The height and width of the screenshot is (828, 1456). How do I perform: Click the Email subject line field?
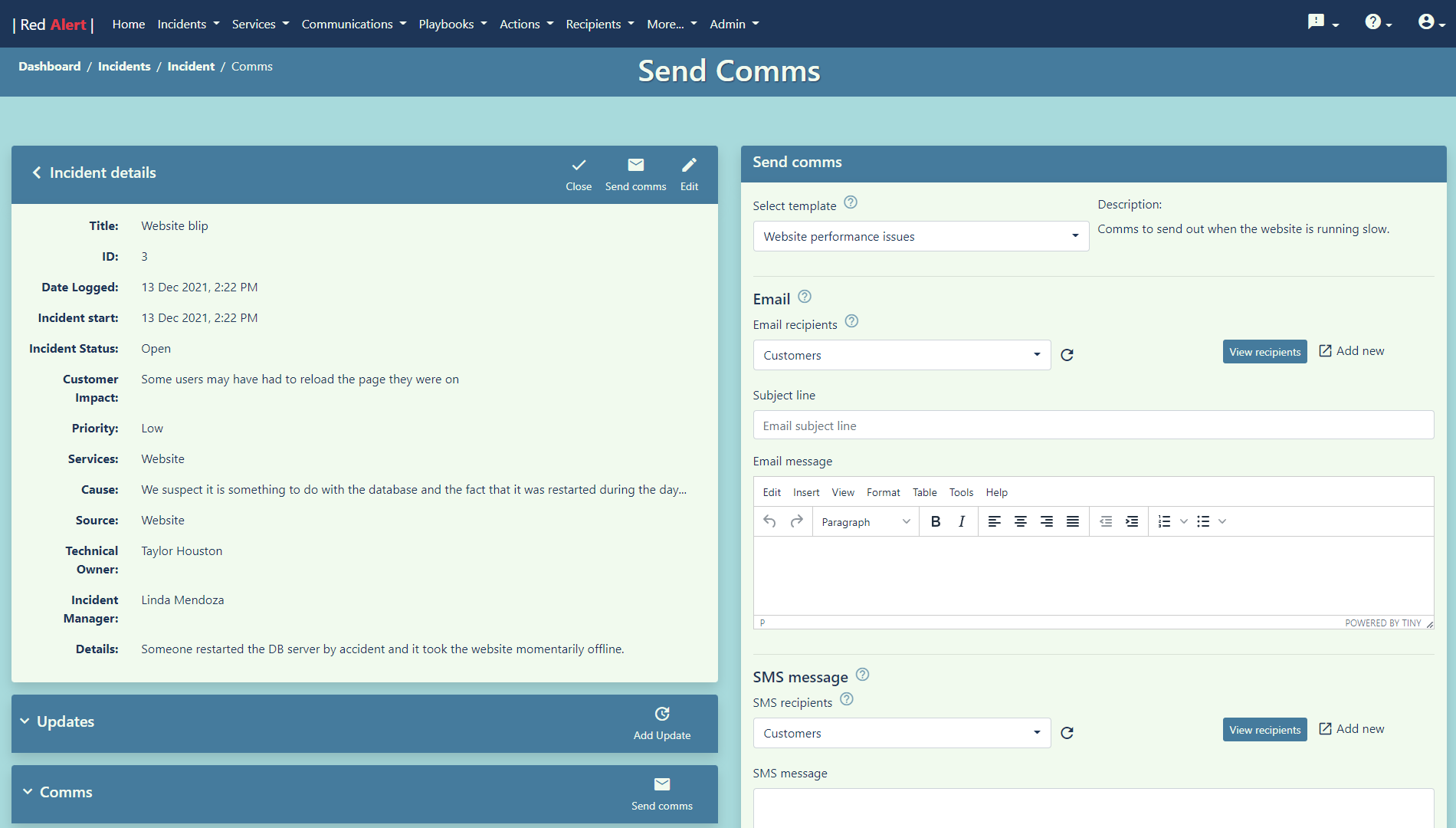(1093, 426)
